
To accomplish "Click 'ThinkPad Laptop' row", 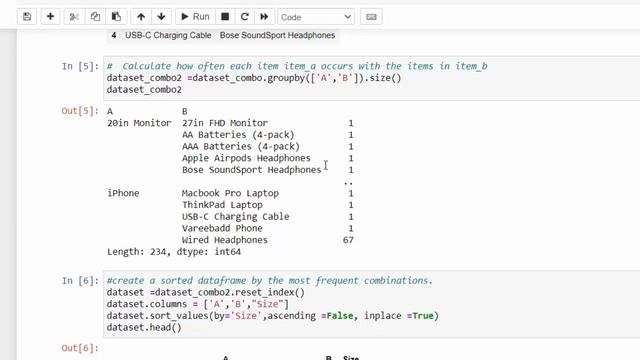I will [x=222, y=205].
